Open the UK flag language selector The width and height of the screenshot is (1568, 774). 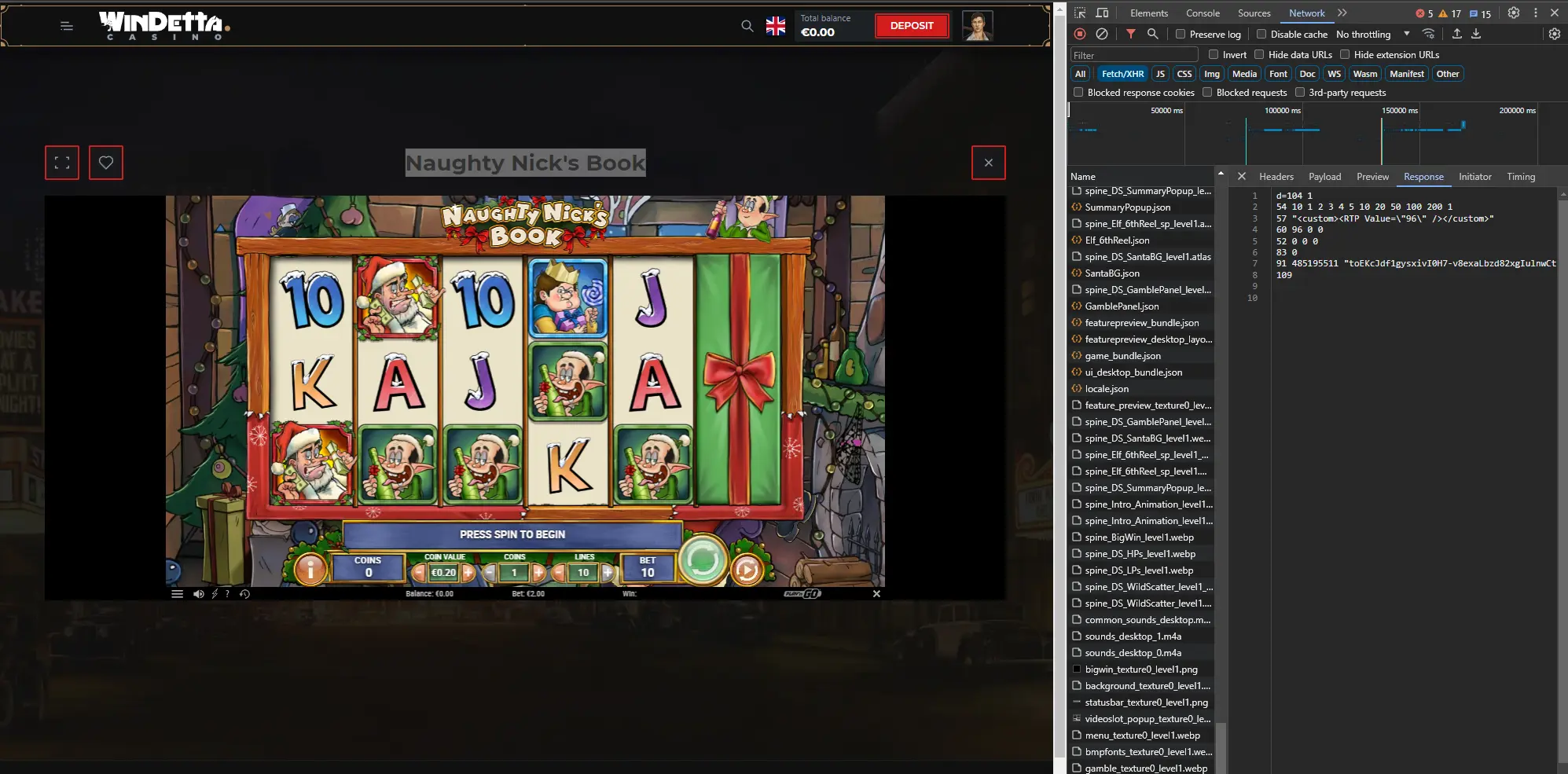776,26
